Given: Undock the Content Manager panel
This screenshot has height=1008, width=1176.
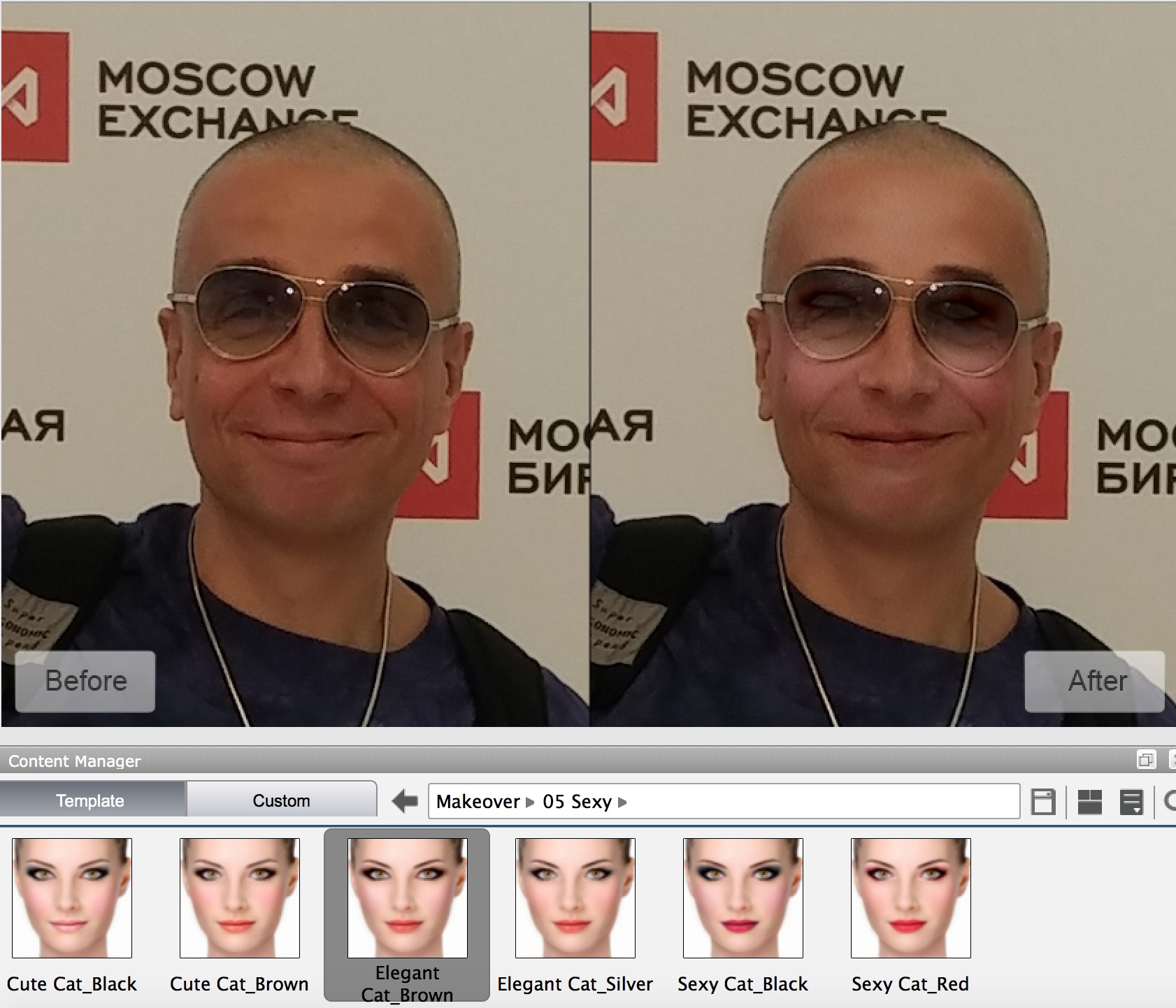Looking at the screenshot, I should [1146, 760].
